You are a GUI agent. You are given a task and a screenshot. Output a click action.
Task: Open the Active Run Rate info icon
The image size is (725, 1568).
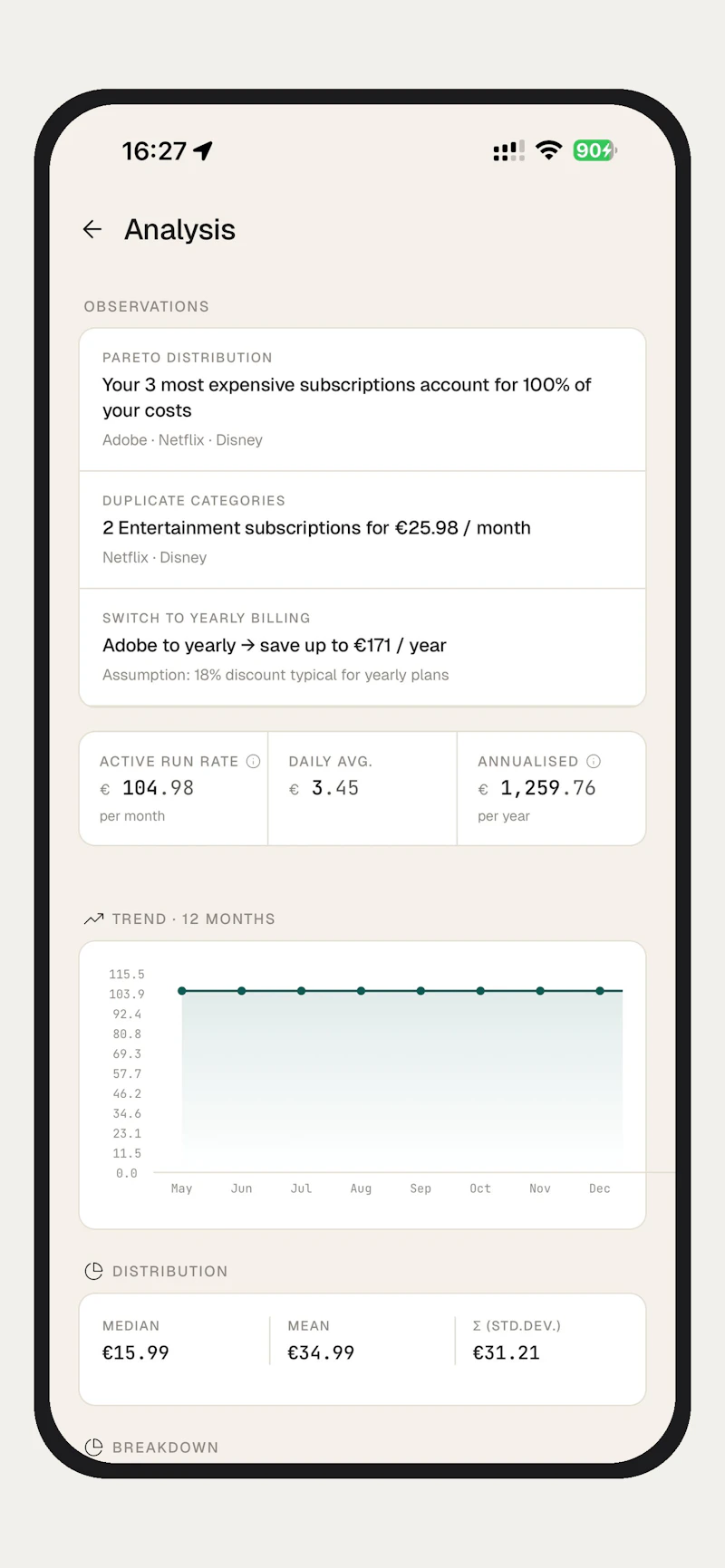coord(254,761)
